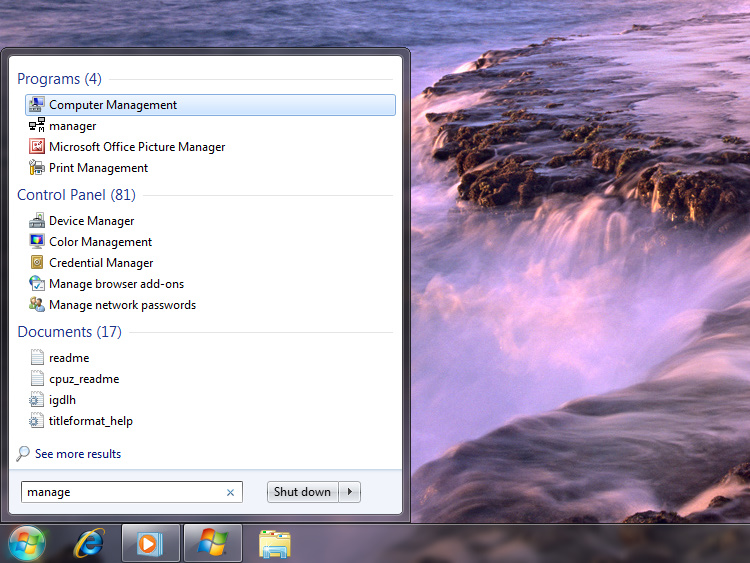This screenshot has height=563, width=750.
Task: Open Computer Management result
Action: tap(210, 105)
